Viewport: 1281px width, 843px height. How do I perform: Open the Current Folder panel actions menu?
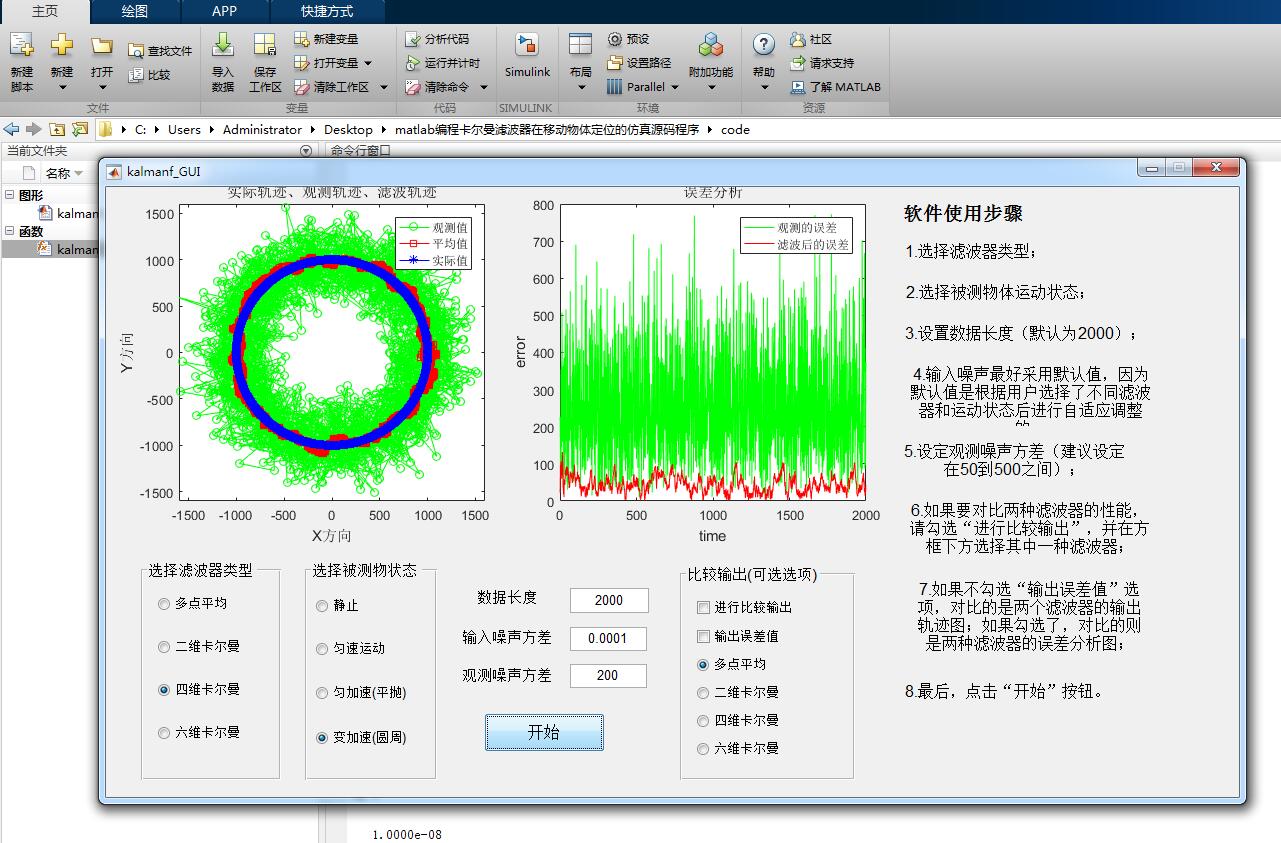pos(306,151)
